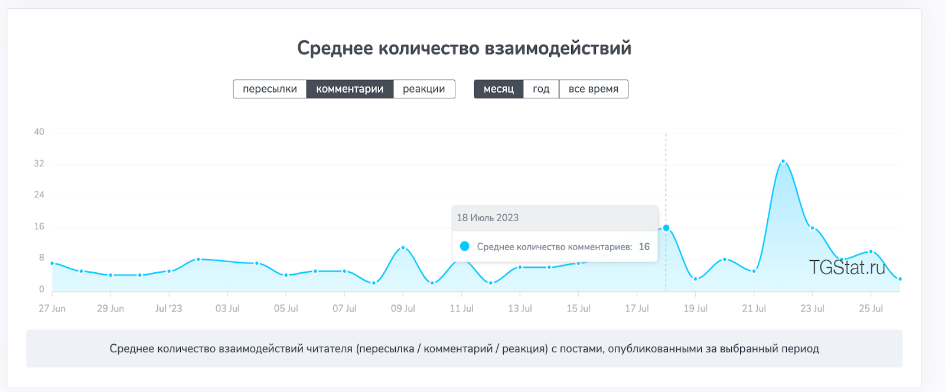
Task: Click the last data point at 26 Jul
Action: 899,279
